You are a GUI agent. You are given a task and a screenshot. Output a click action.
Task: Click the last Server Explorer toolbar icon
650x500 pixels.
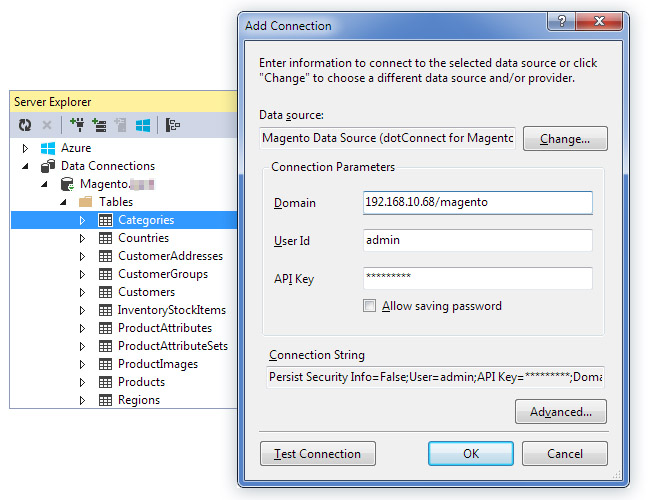(x=173, y=125)
